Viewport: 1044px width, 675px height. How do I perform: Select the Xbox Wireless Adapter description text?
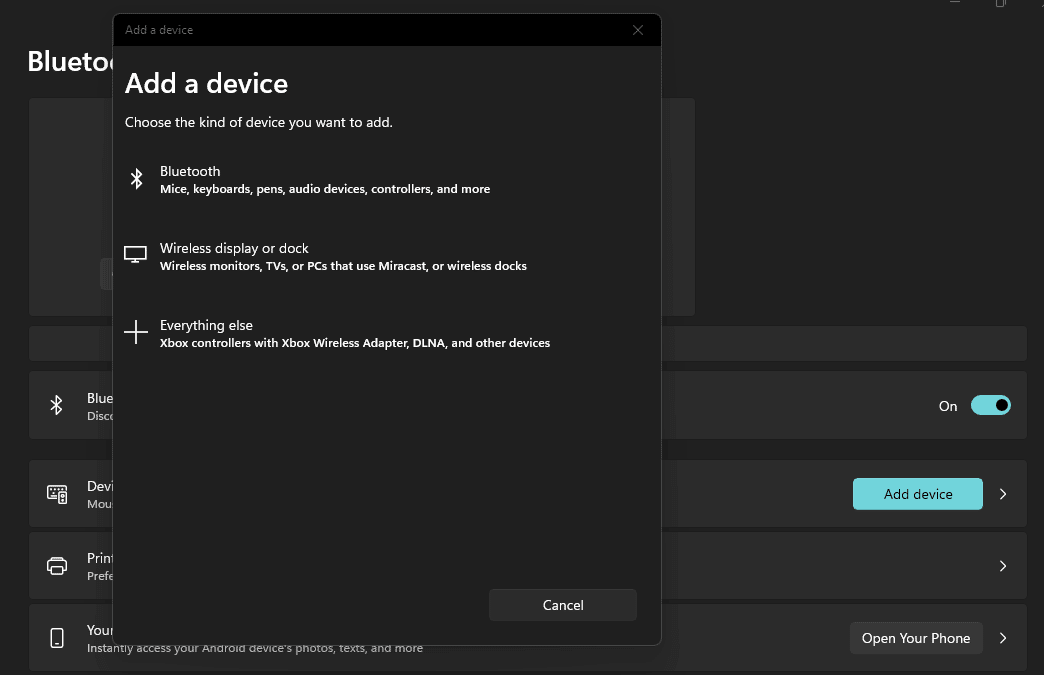355,342
